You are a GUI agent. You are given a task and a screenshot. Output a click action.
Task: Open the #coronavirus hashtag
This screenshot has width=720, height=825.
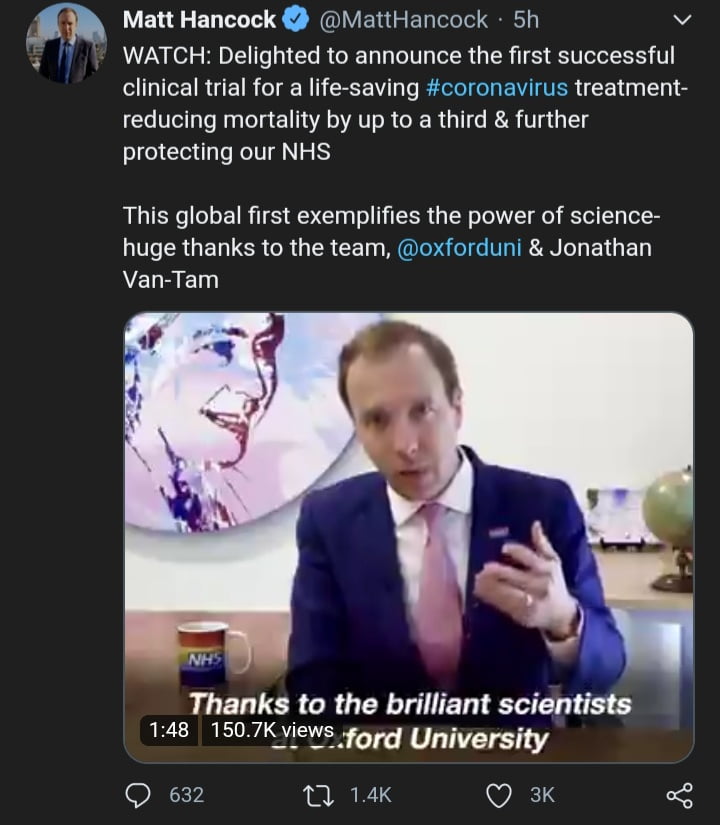[x=496, y=87]
